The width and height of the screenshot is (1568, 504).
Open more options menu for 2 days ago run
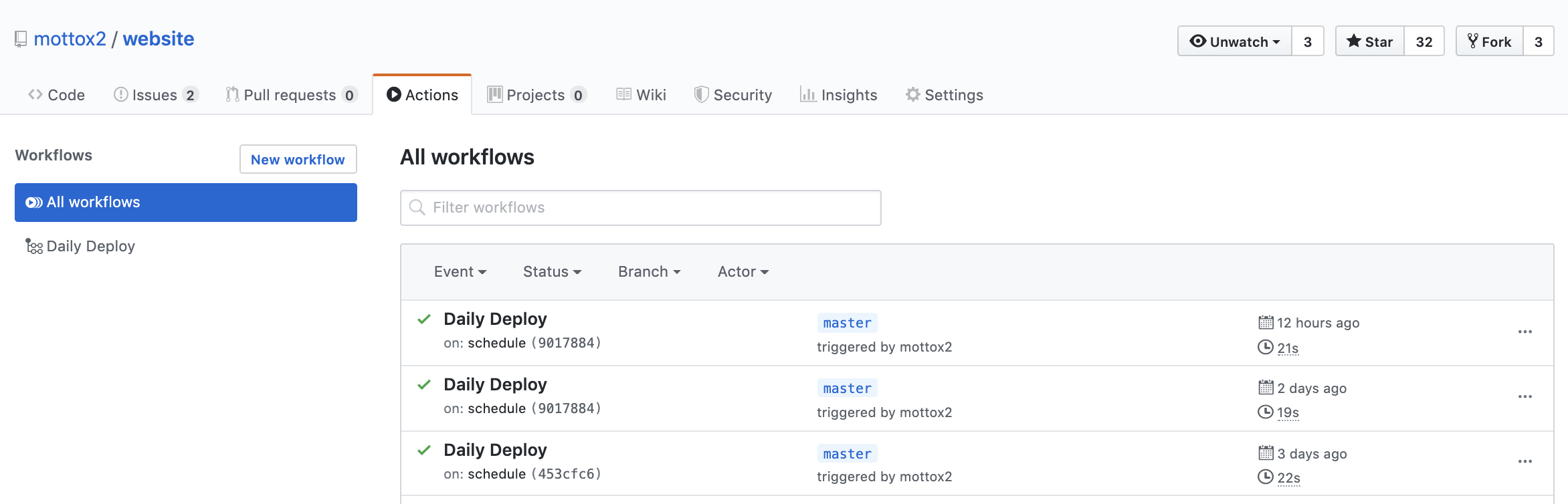(x=1525, y=397)
